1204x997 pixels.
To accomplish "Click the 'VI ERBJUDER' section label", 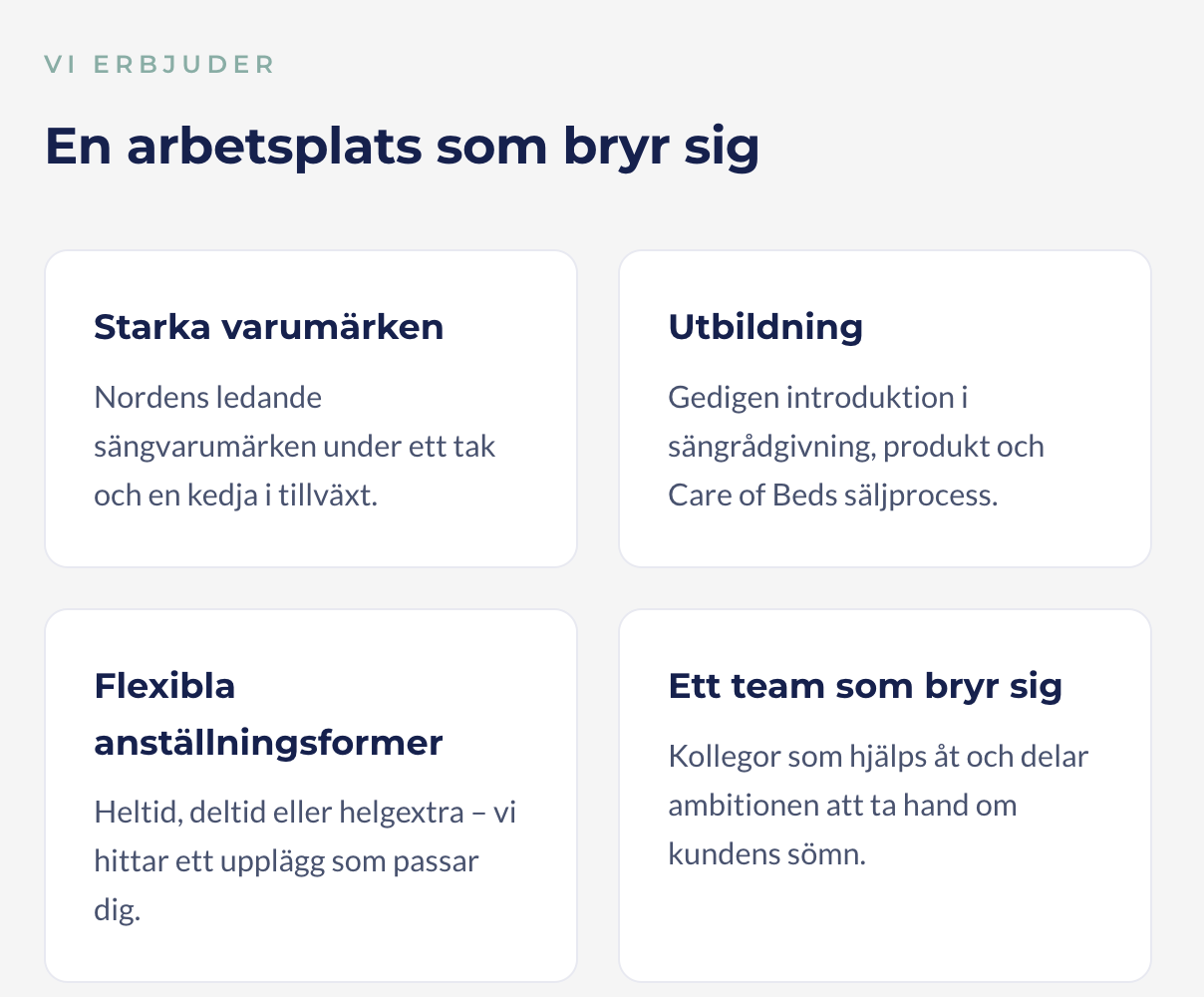I will click(159, 65).
